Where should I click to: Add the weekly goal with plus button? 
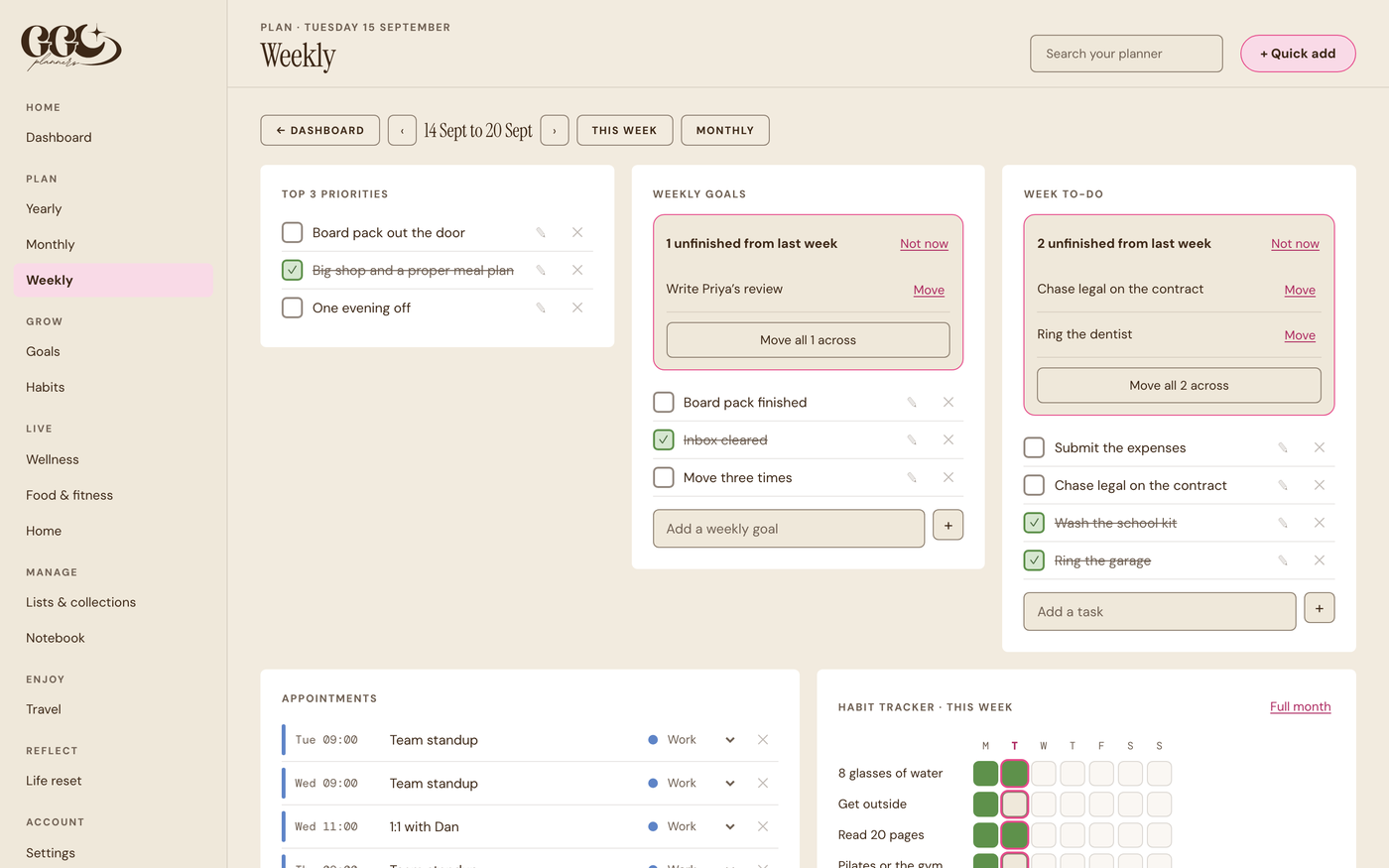pyautogui.click(x=948, y=526)
